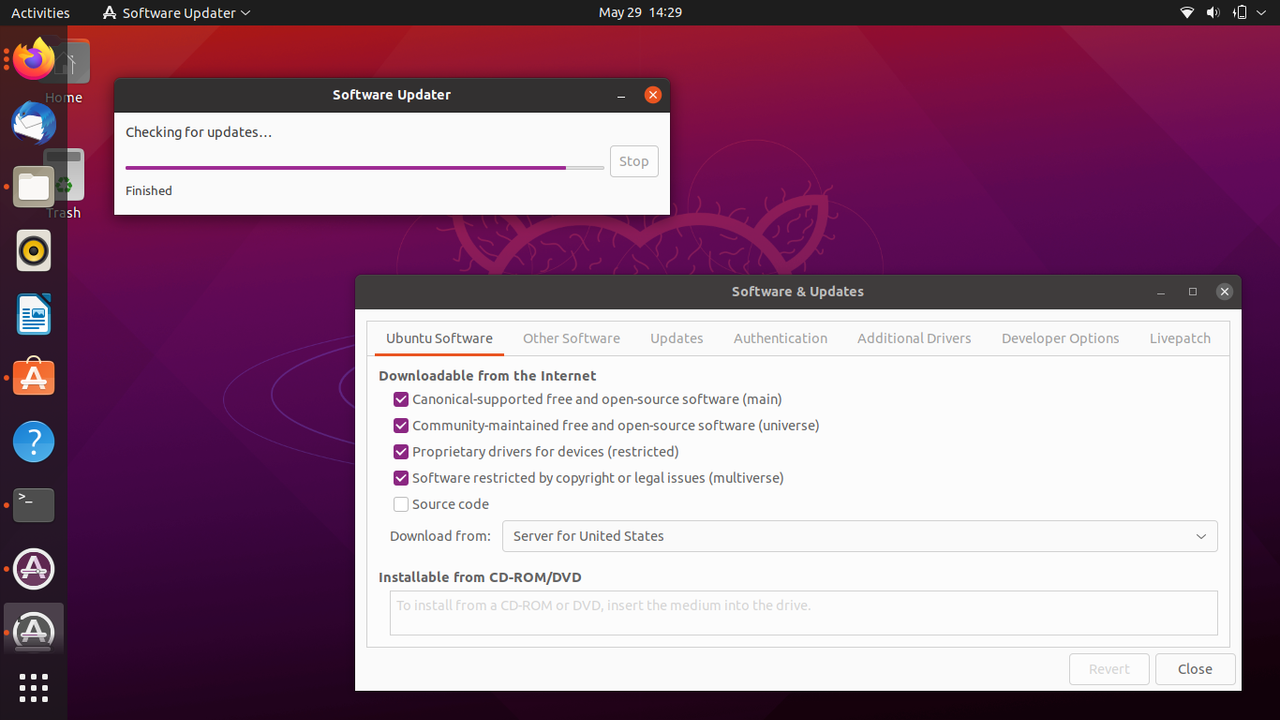Viewport: 1280px width, 720px height.
Task: Open Ubuntu Software store icon
Action: coord(34,378)
